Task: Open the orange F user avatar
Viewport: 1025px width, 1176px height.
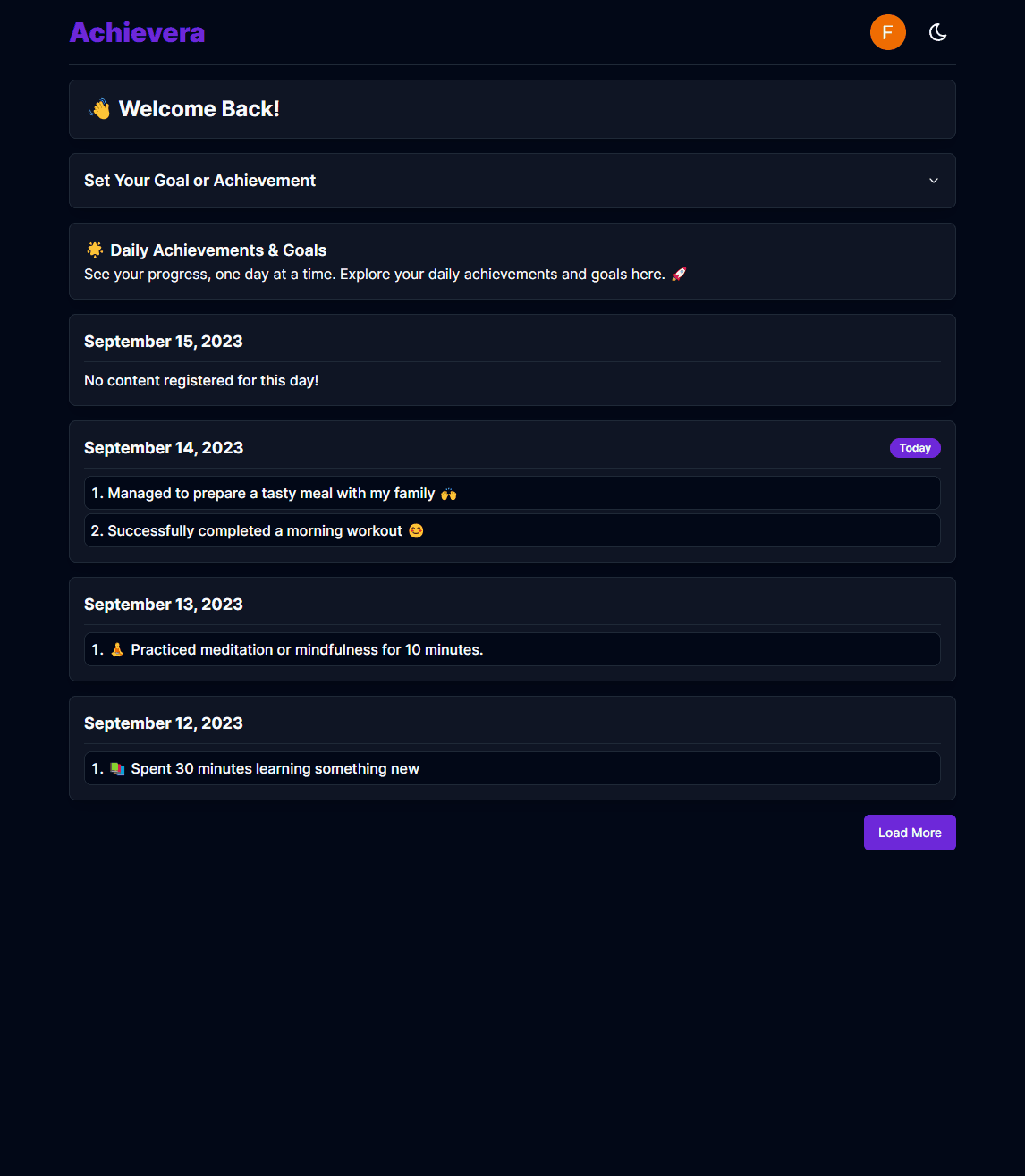Action: pos(888,32)
